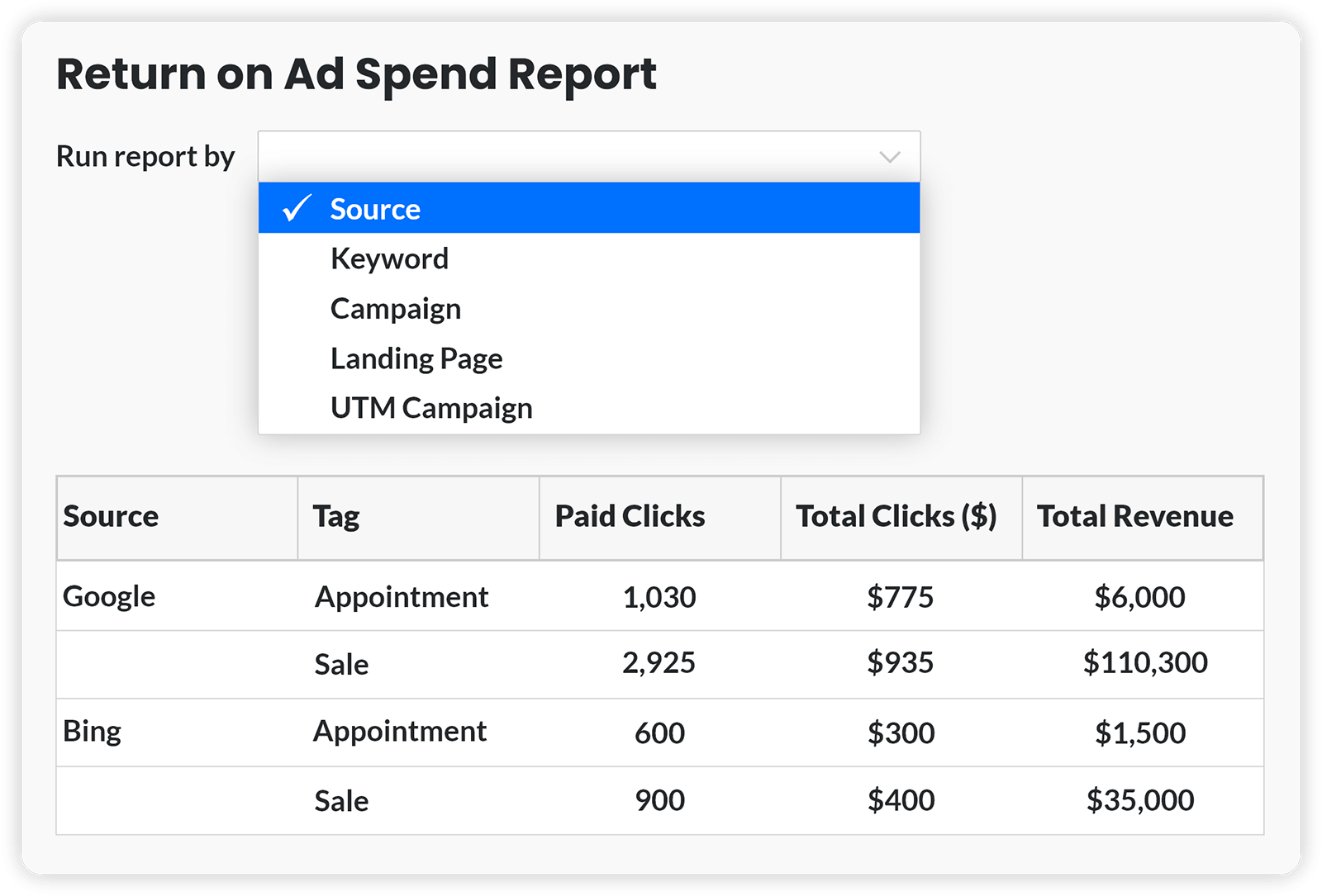Select the Google source row cell
This screenshot has height=896, width=1322.
[109, 596]
